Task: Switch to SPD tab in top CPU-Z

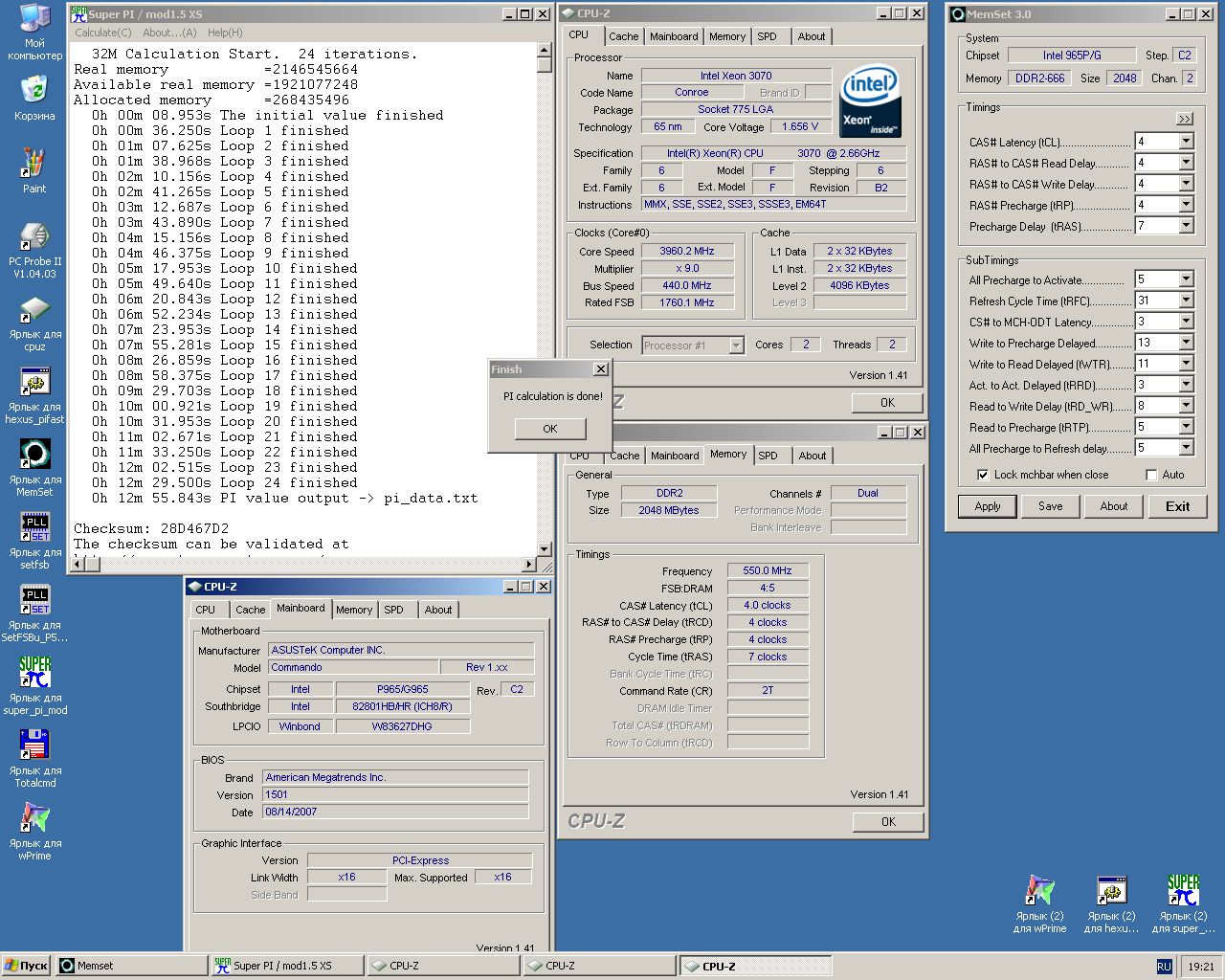Action: [x=768, y=36]
